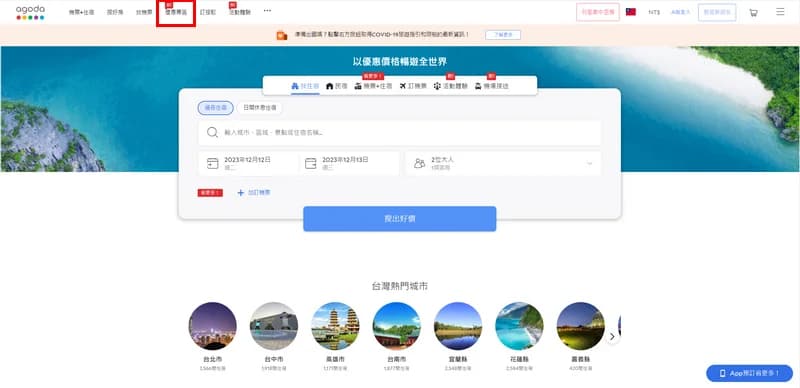Select the overnight stay pill option
Screen dimensions: 800x388
(215, 108)
